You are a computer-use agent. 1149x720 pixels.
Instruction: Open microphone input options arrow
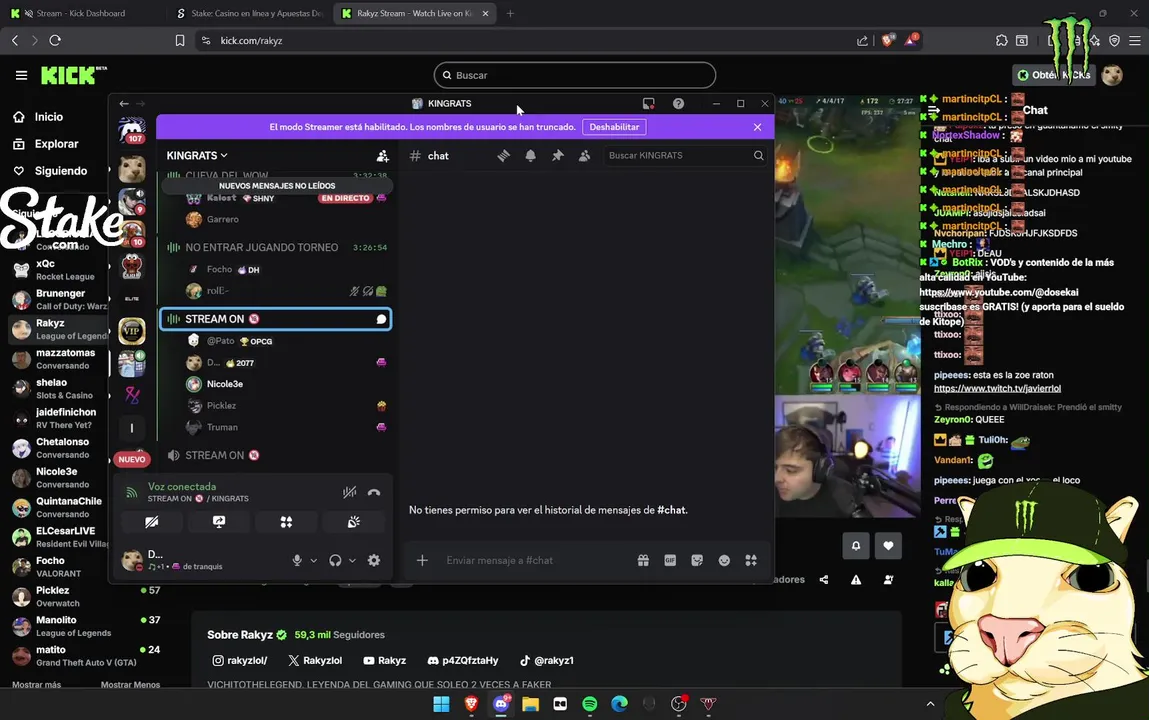point(314,560)
